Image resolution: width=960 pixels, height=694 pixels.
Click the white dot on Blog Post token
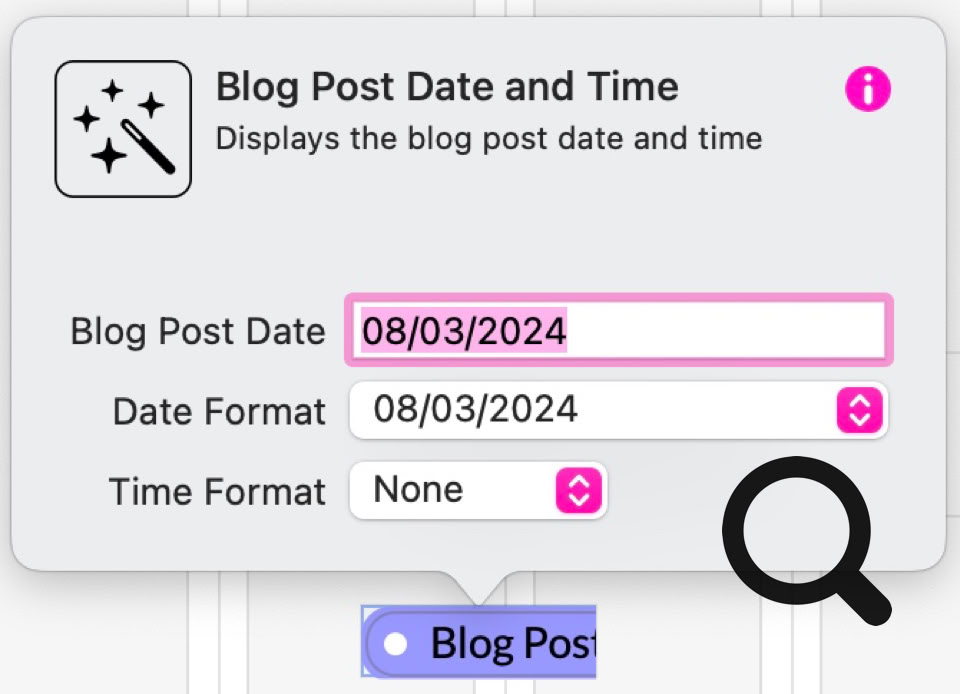(x=396, y=644)
